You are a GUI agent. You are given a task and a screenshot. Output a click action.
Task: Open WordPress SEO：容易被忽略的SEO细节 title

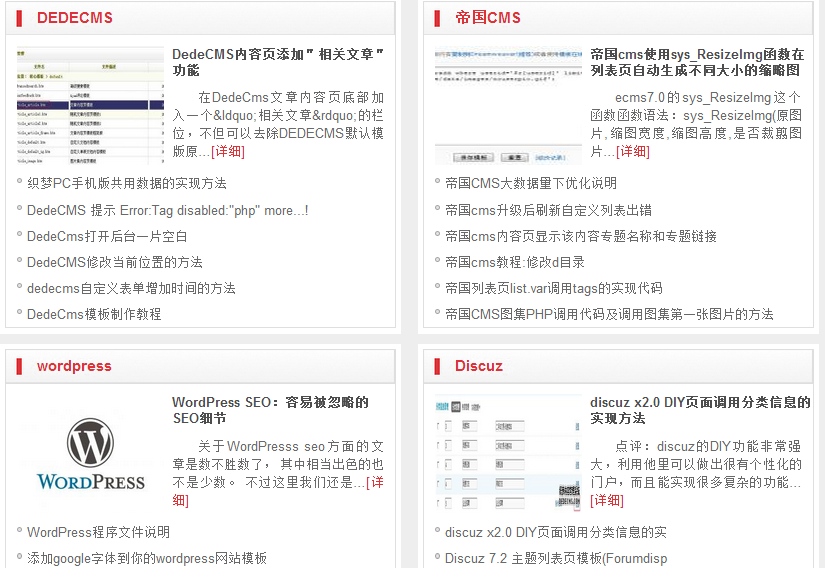point(270,410)
